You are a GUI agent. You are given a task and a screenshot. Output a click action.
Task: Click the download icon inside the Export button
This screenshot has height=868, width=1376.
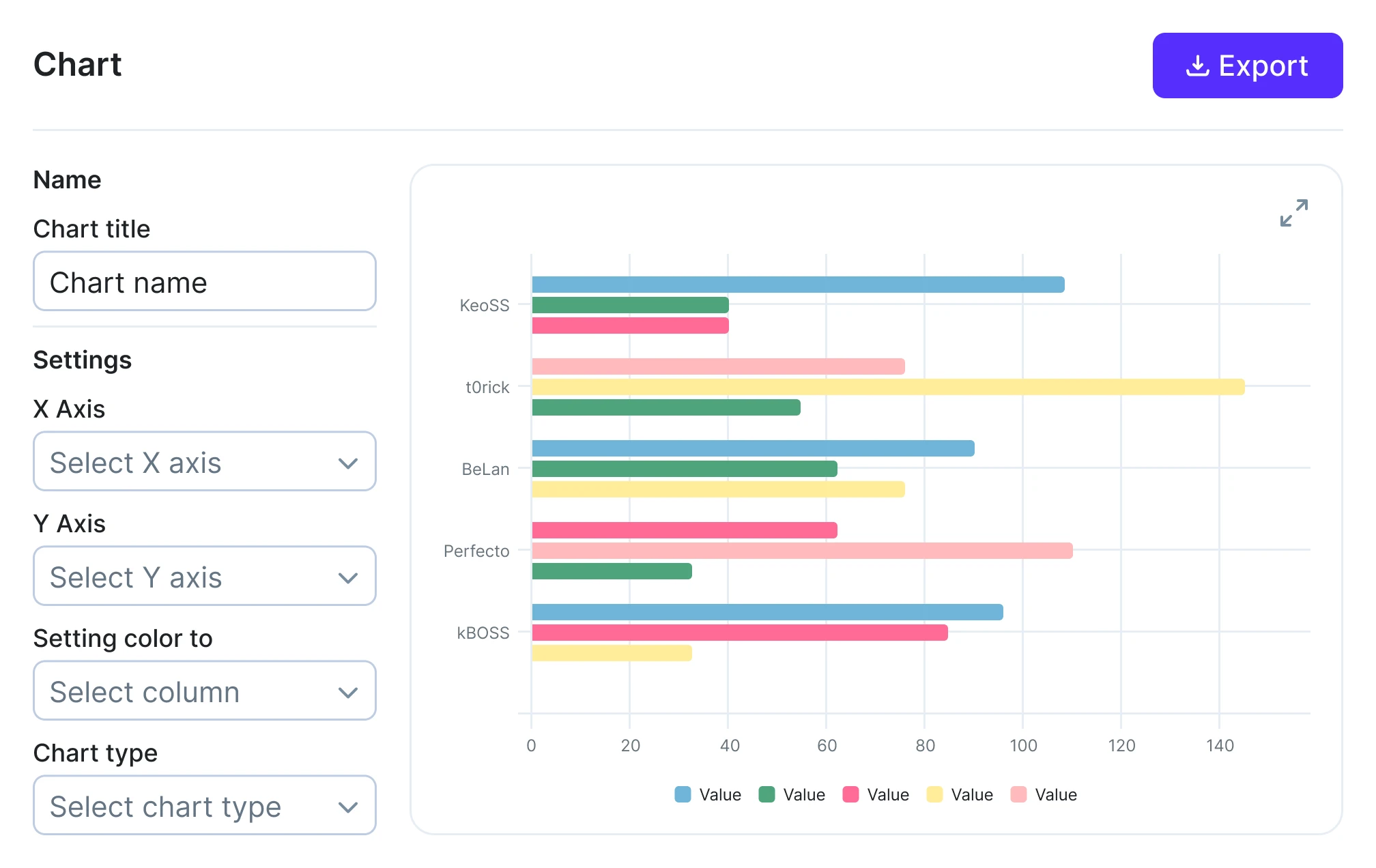[x=1199, y=66]
